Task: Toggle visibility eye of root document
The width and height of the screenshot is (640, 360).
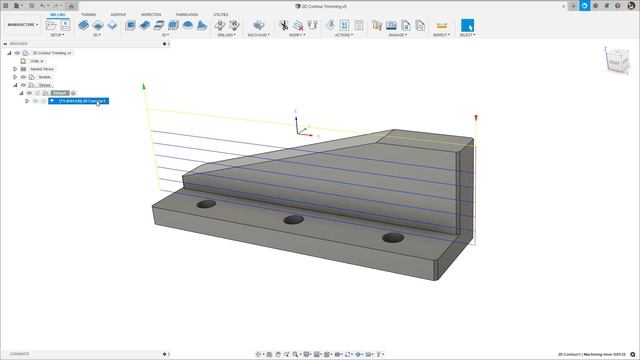Action: (x=17, y=53)
